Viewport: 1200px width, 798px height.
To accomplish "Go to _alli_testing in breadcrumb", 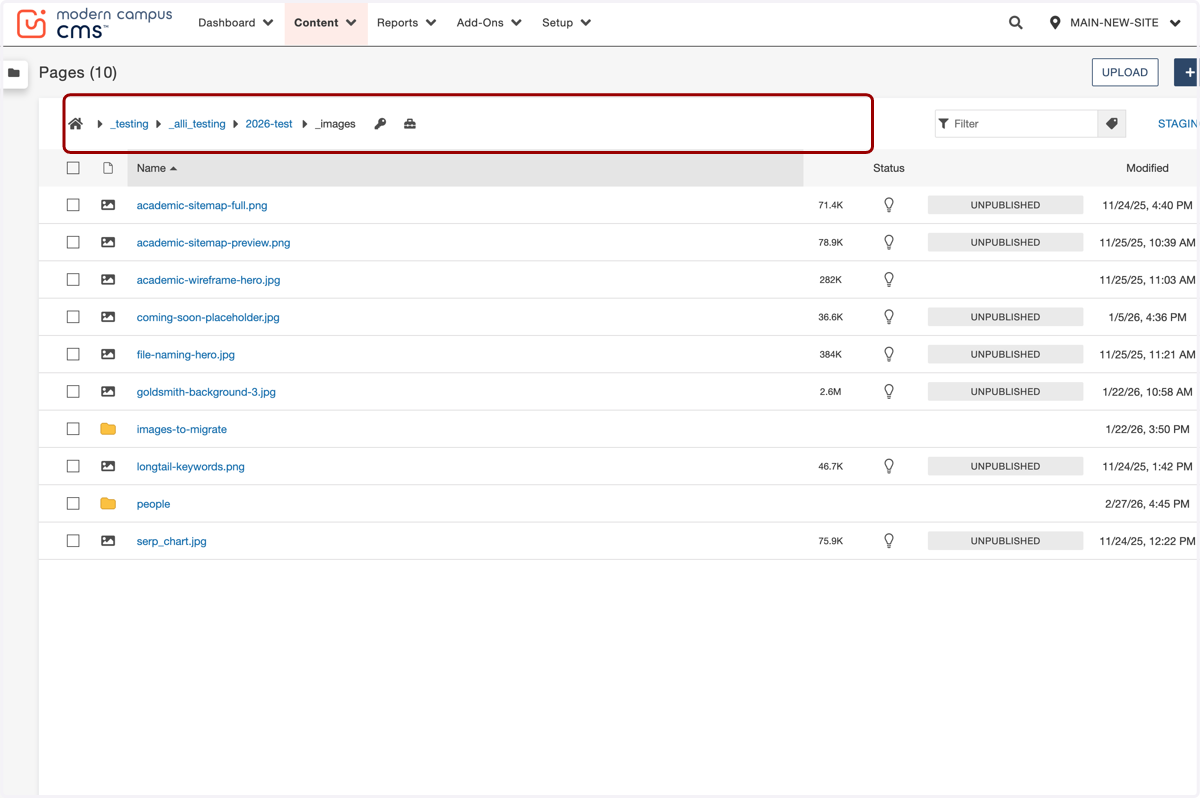I will [x=197, y=124].
